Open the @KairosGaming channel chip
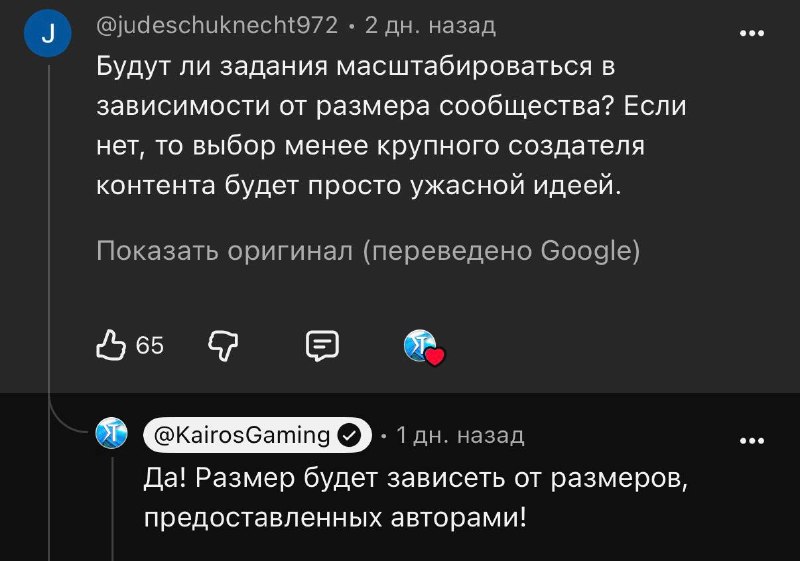Viewport: 800px width, 561px height. [x=258, y=435]
